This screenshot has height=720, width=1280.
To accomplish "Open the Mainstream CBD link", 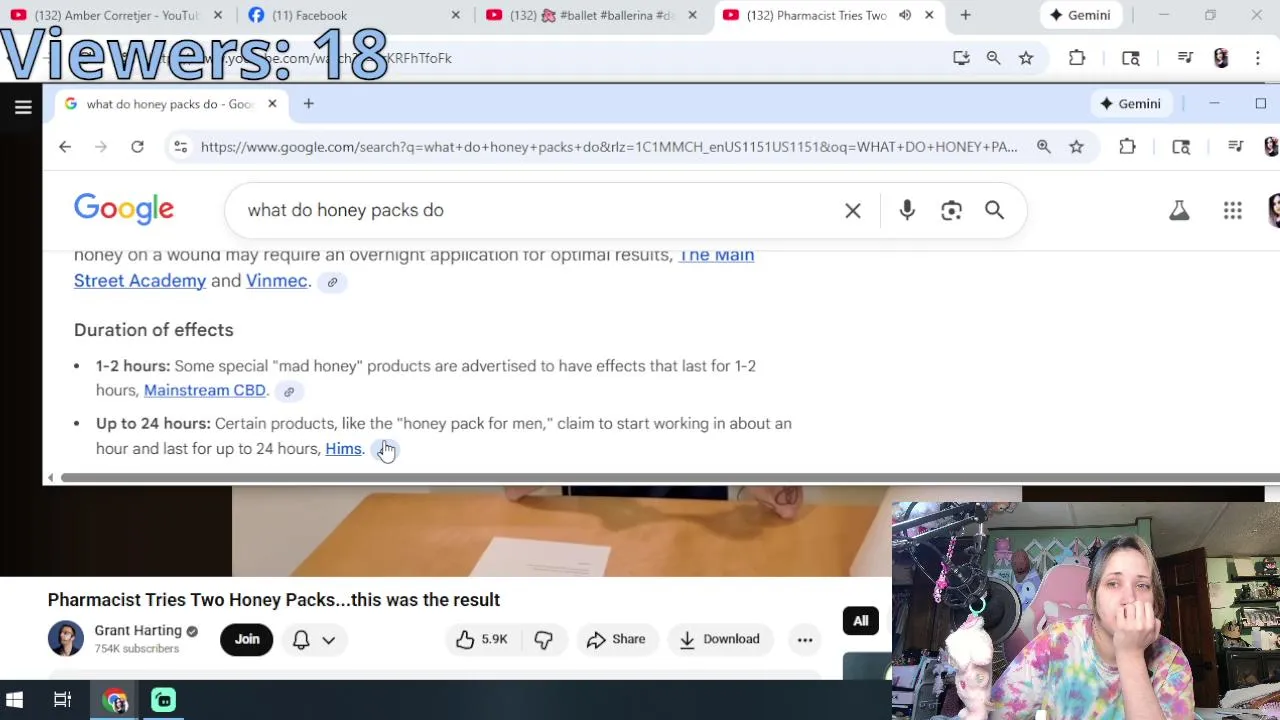I will [205, 390].
